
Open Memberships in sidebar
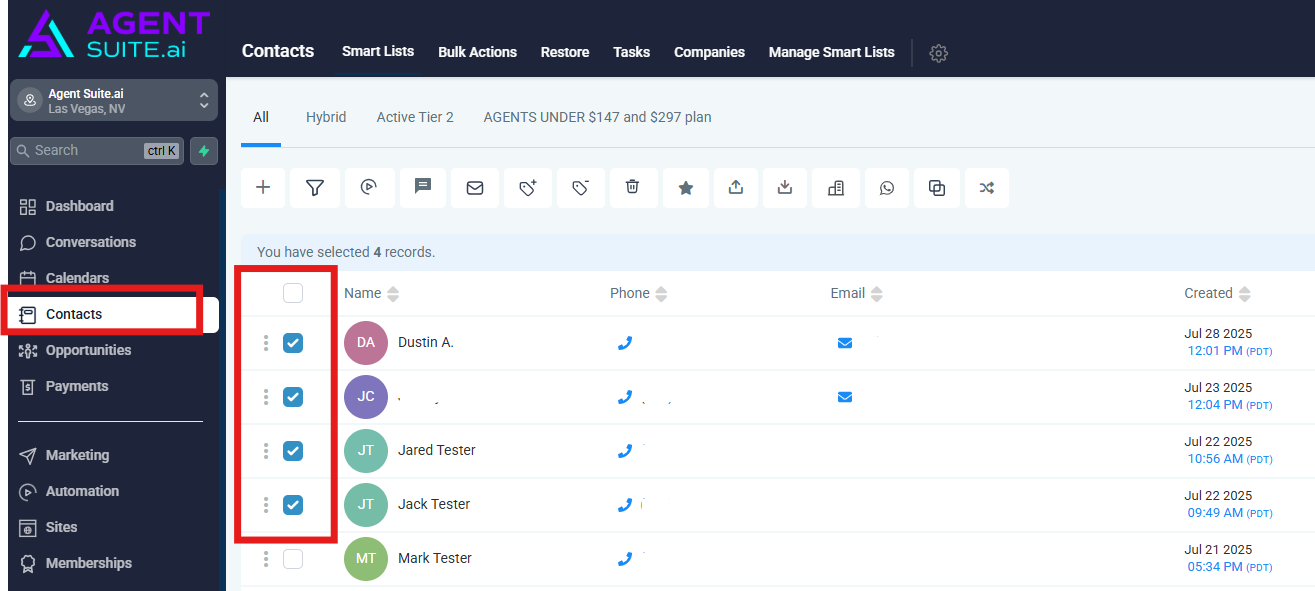tap(88, 563)
